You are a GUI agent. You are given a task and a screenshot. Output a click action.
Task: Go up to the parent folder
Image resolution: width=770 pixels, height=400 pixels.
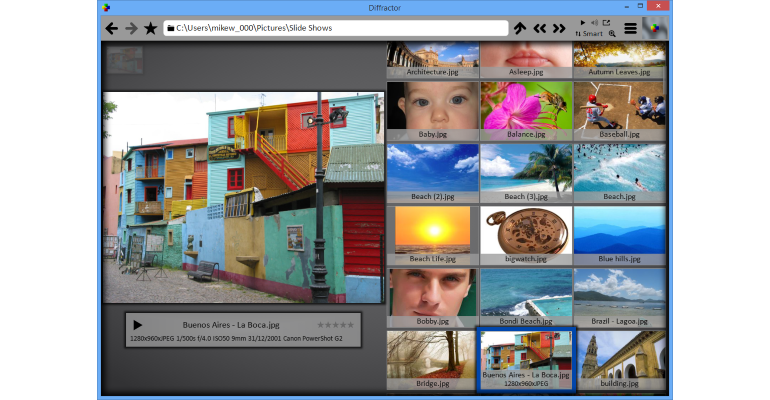[x=519, y=28]
